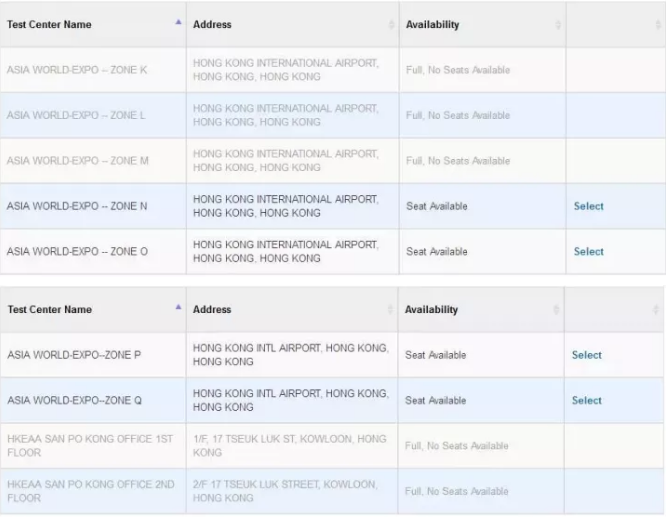The width and height of the screenshot is (666, 517).
Task: Click Zone K 'Full, No Seats Available' text
Action: pos(458,70)
